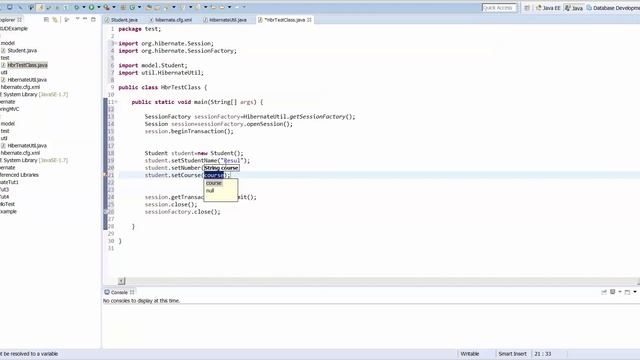640x360 pixels.
Task: Open the New Java Class dropdown arrow
Action: (140, 7)
